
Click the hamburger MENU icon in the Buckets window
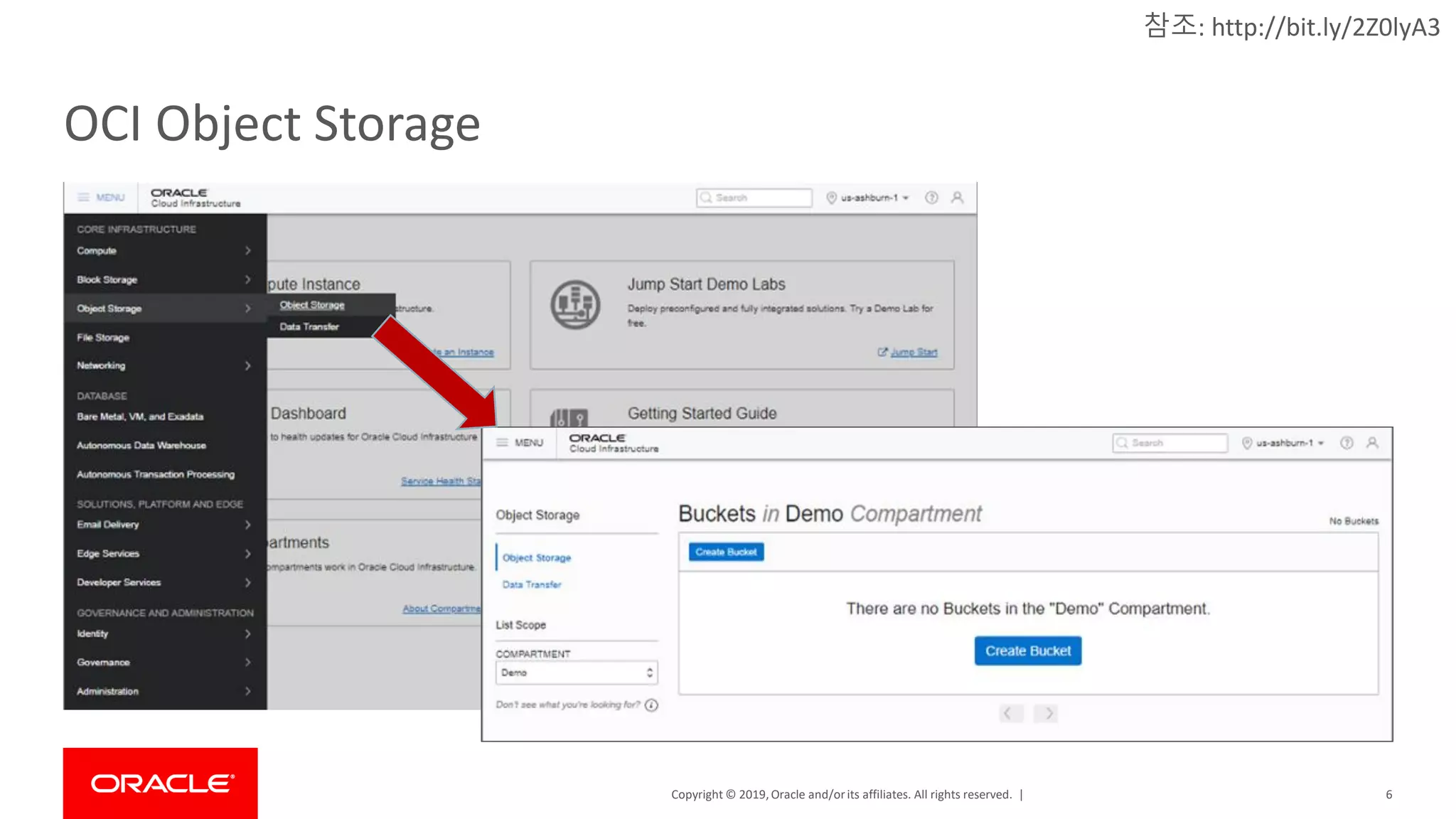502,442
